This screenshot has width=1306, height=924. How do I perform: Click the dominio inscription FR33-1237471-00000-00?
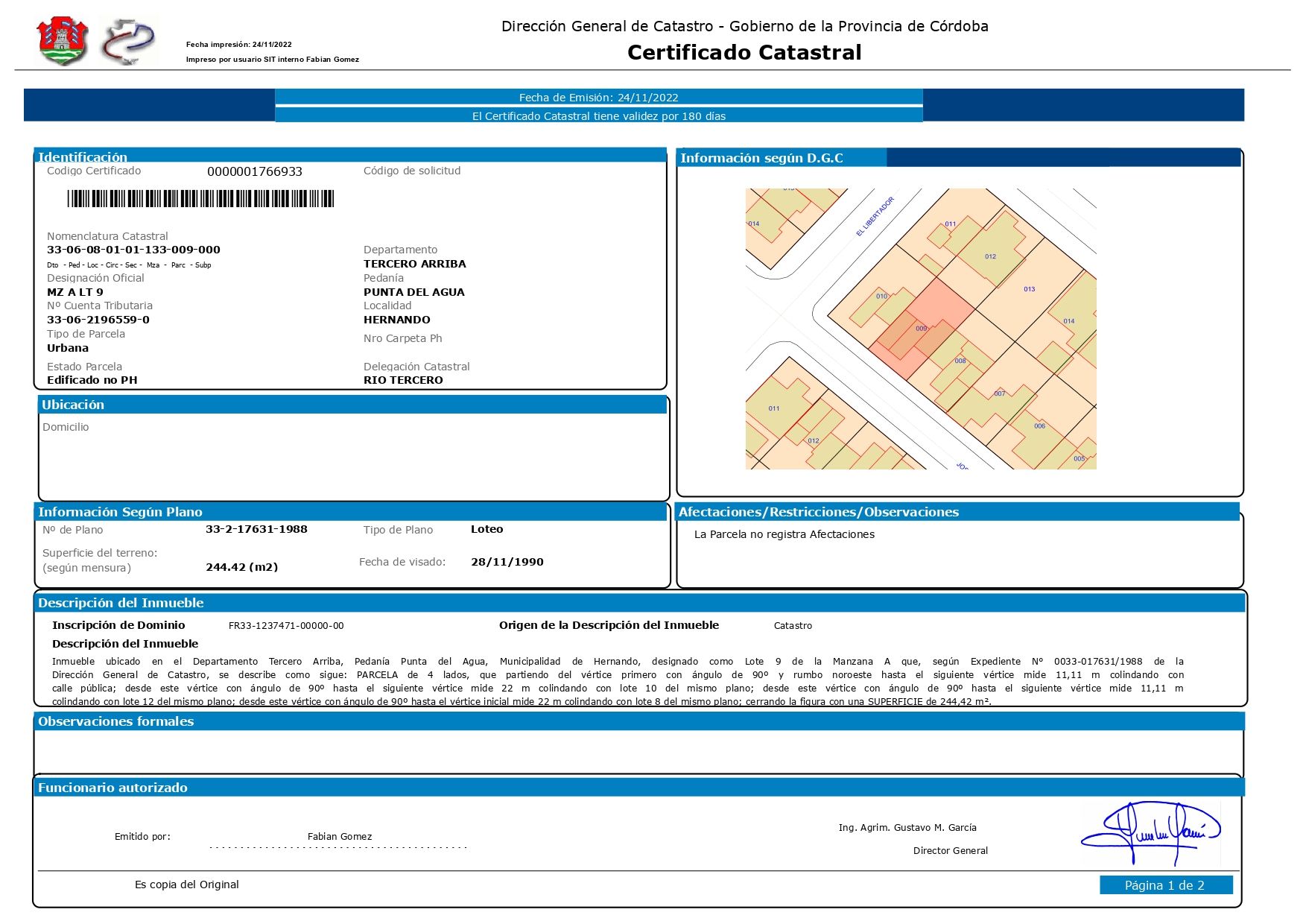[286, 626]
